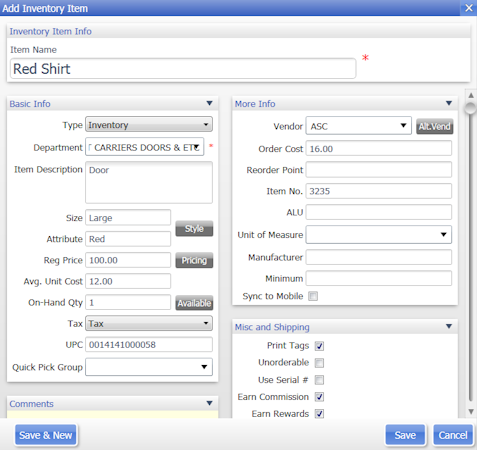Click the scrollbar down arrow
The width and height of the screenshot is (477, 450).
[x=471, y=412]
